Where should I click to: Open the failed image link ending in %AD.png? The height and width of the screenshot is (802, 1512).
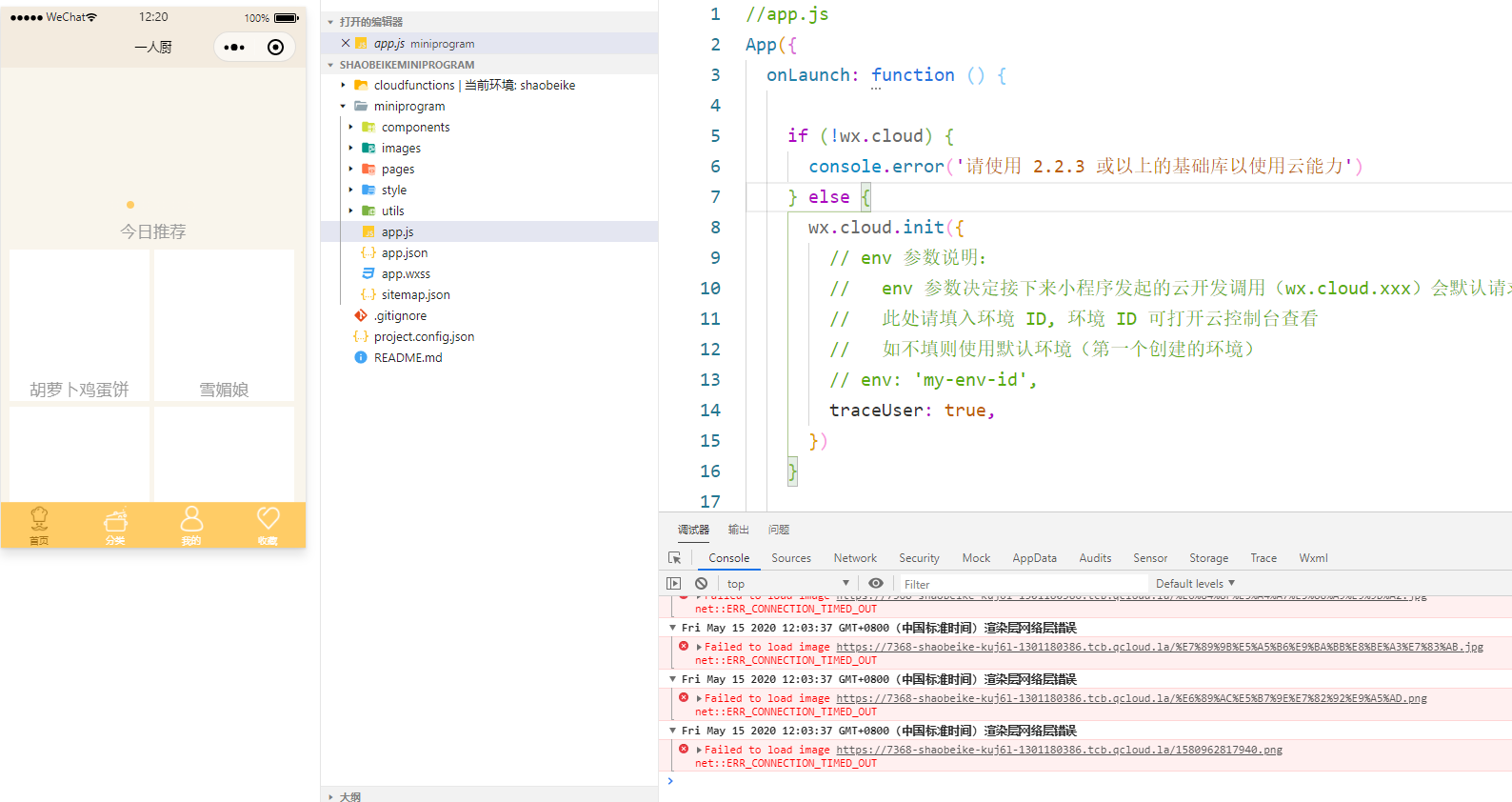tap(1131, 698)
